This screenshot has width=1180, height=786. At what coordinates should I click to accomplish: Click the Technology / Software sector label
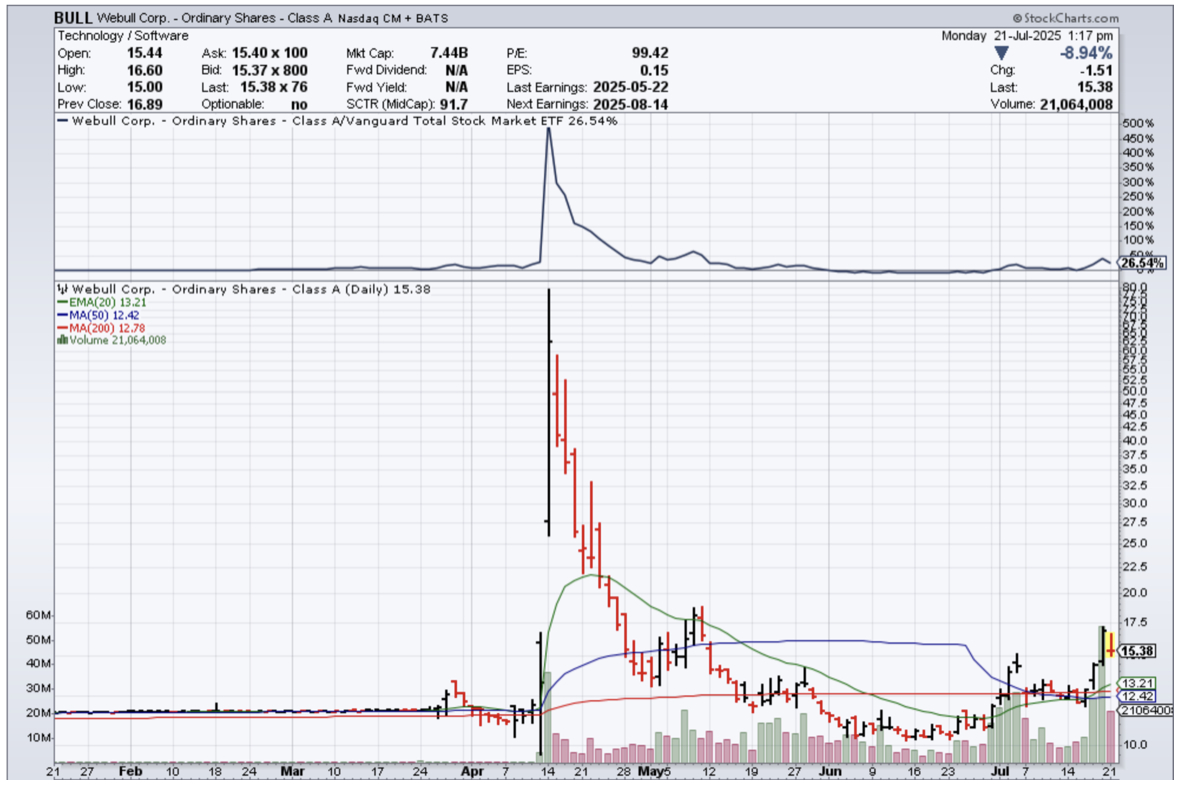point(123,35)
